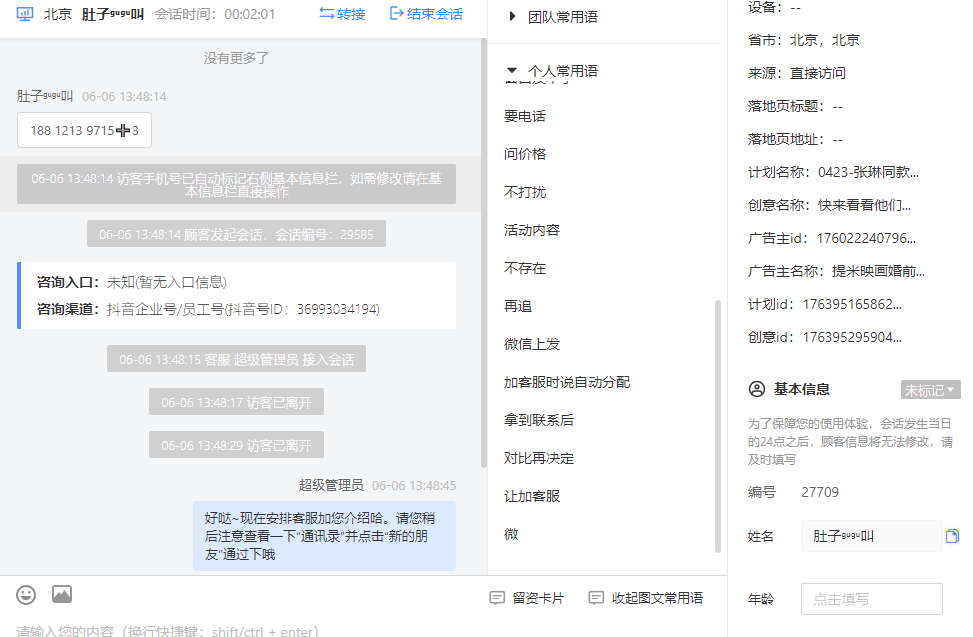Select the 问价格 quick phrase

[x=525, y=154]
